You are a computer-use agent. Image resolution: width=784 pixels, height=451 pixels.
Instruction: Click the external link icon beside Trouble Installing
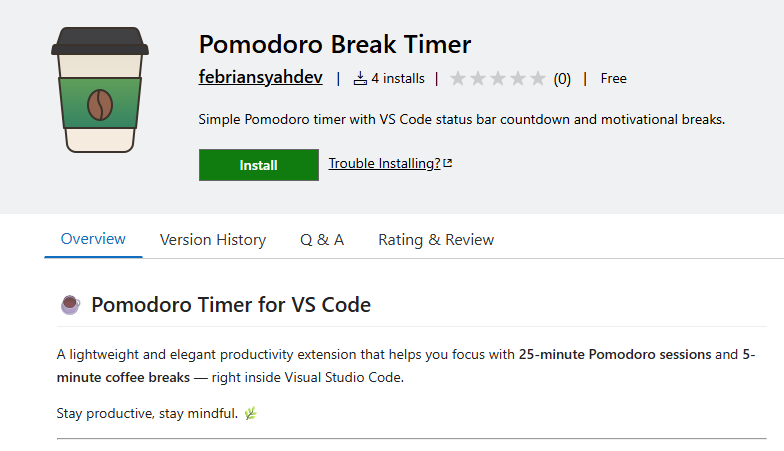(x=448, y=163)
